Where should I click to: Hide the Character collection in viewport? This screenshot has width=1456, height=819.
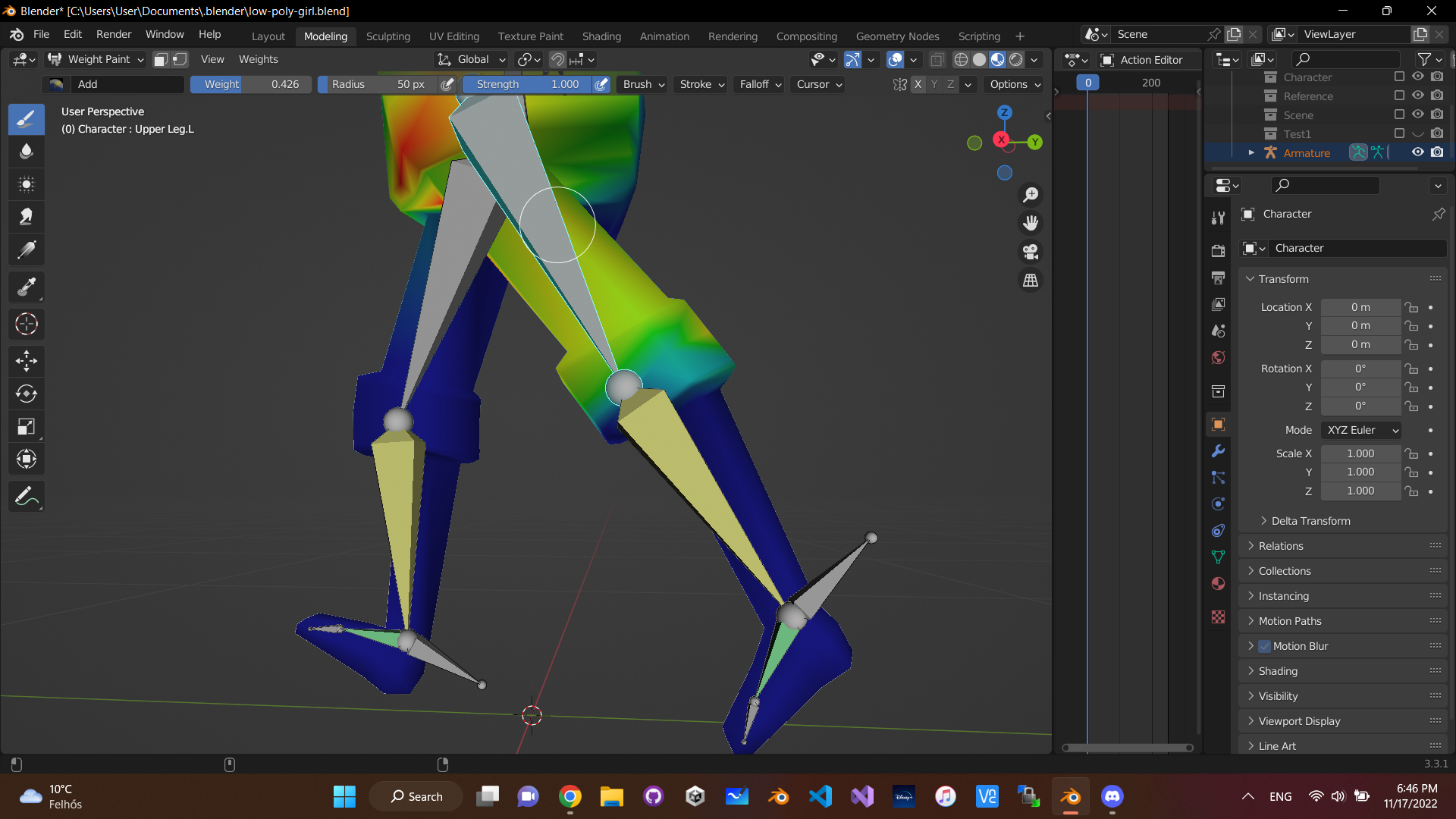click(x=1417, y=77)
